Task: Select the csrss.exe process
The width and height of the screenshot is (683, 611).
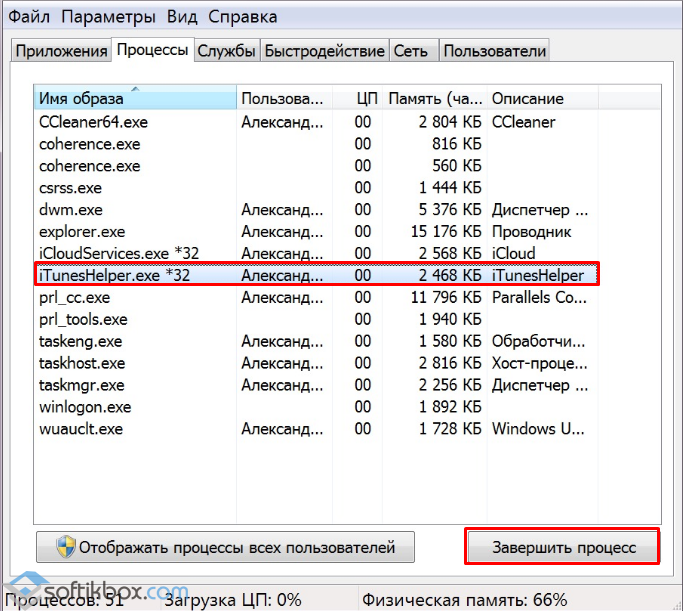Action: click(317, 188)
